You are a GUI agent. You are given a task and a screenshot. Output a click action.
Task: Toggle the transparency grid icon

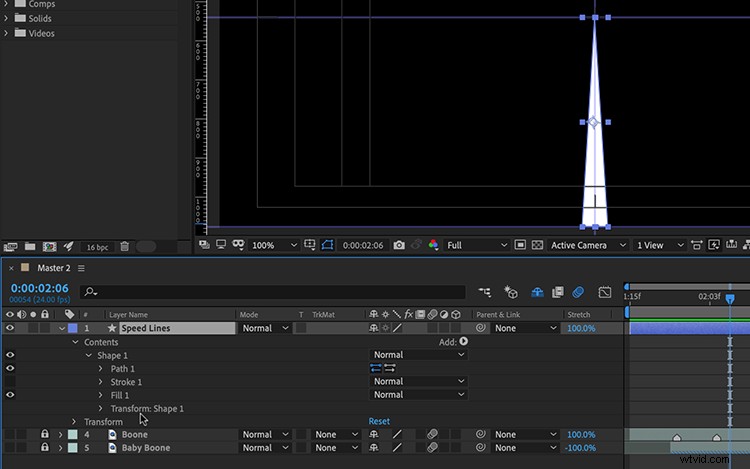point(537,245)
